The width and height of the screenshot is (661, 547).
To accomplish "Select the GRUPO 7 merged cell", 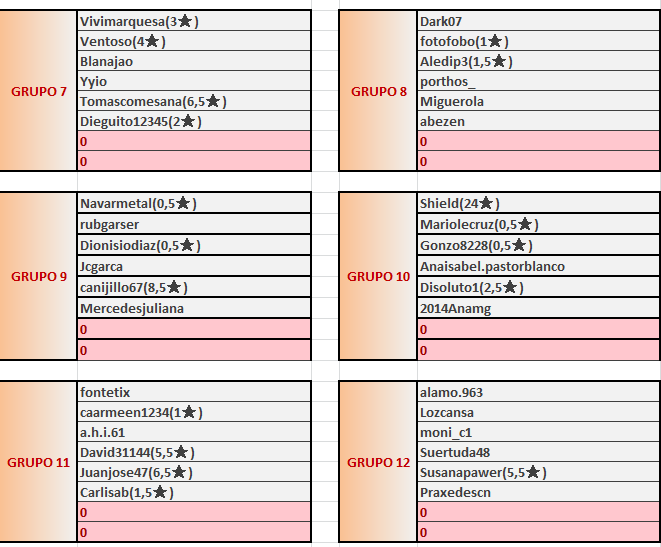I will coord(39,91).
